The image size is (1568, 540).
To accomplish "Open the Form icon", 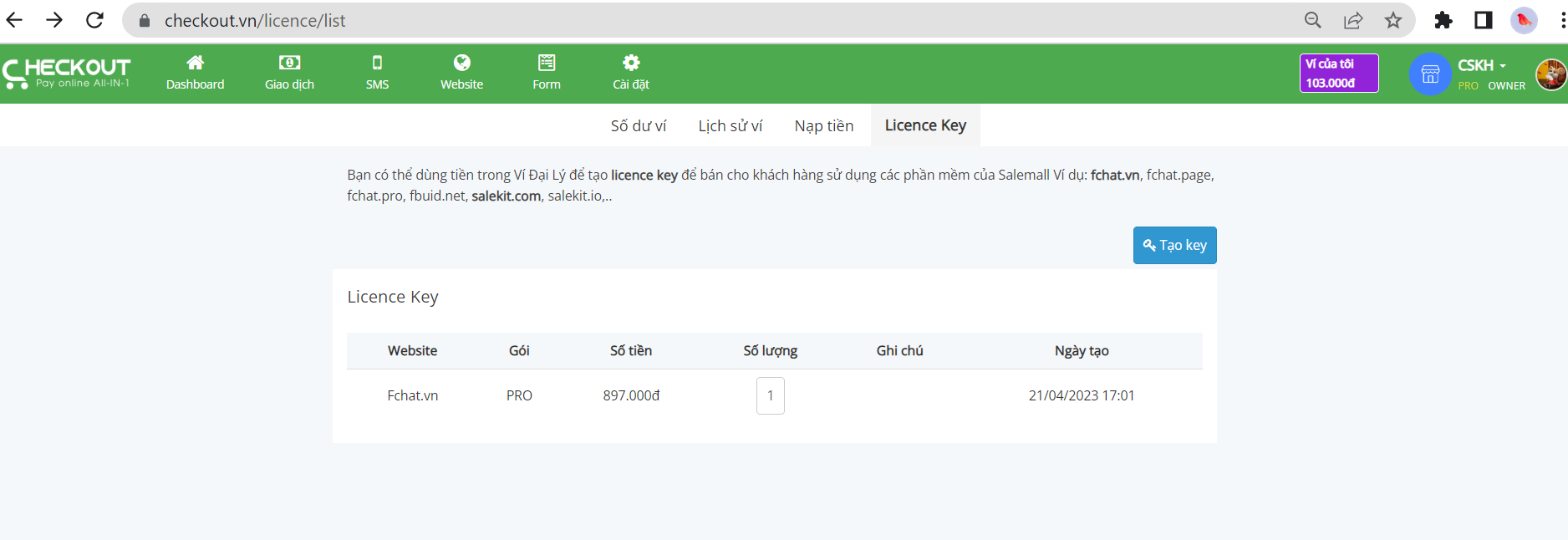I will coord(547,63).
